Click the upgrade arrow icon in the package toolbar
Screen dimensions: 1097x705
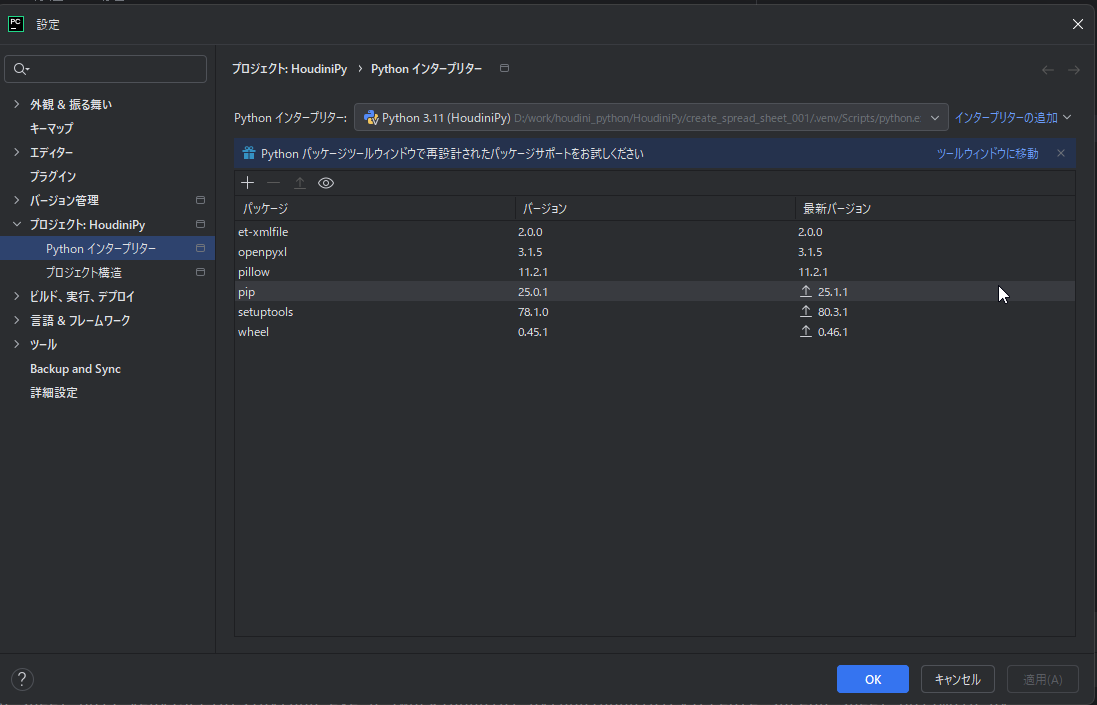point(299,183)
